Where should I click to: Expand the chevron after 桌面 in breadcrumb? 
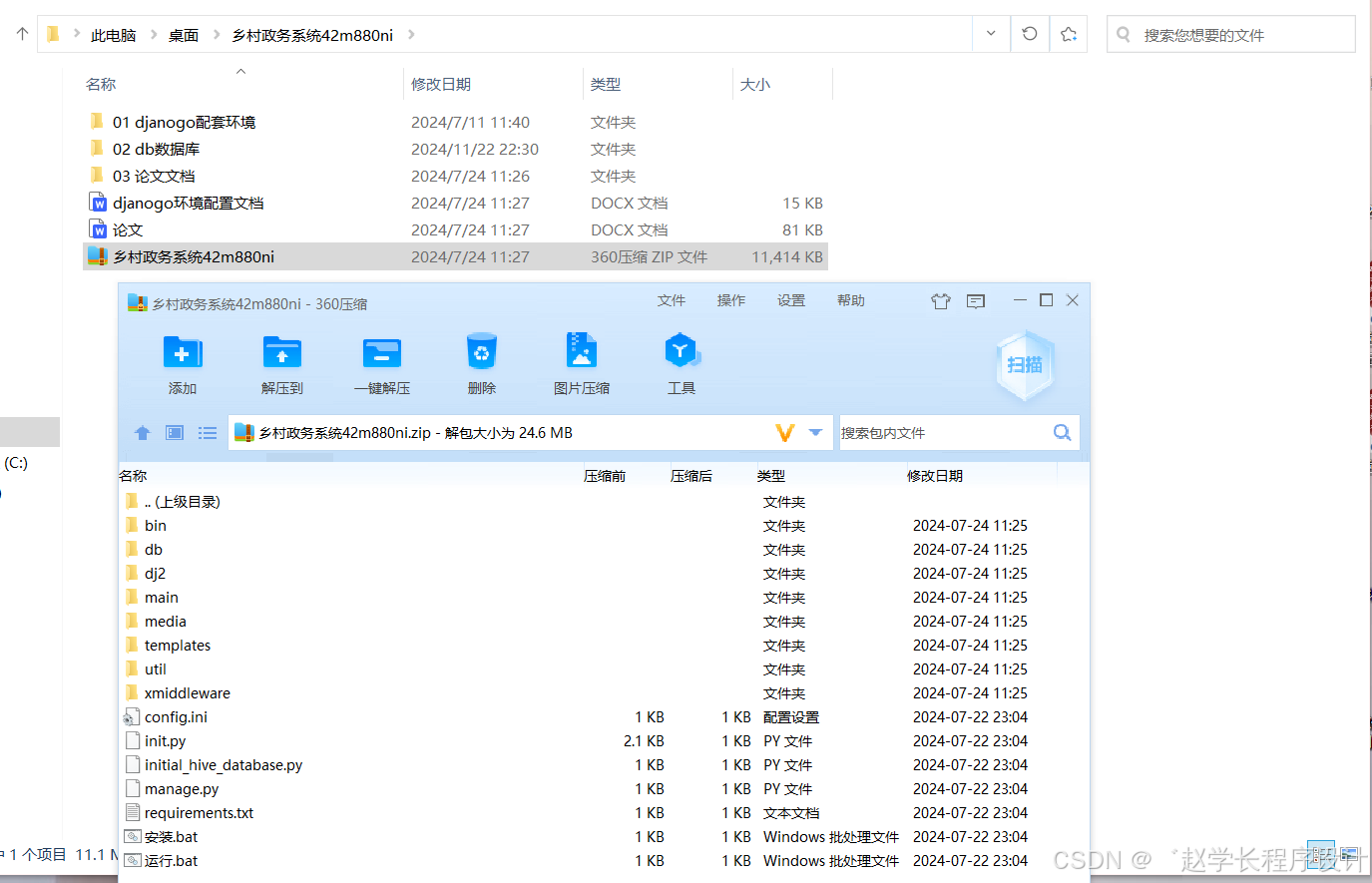[216, 35]
